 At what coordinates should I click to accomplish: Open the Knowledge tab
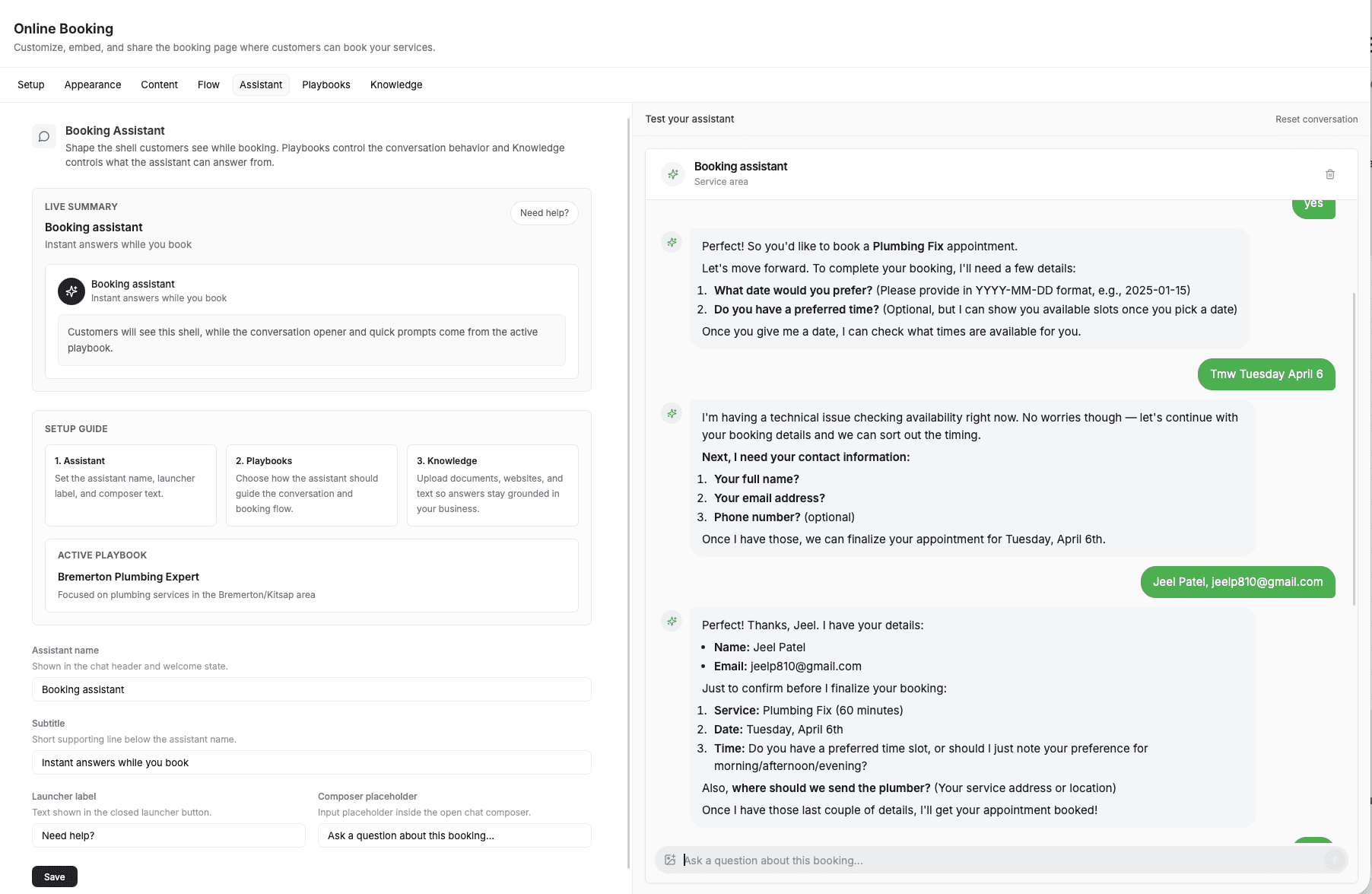pos(395,84)
